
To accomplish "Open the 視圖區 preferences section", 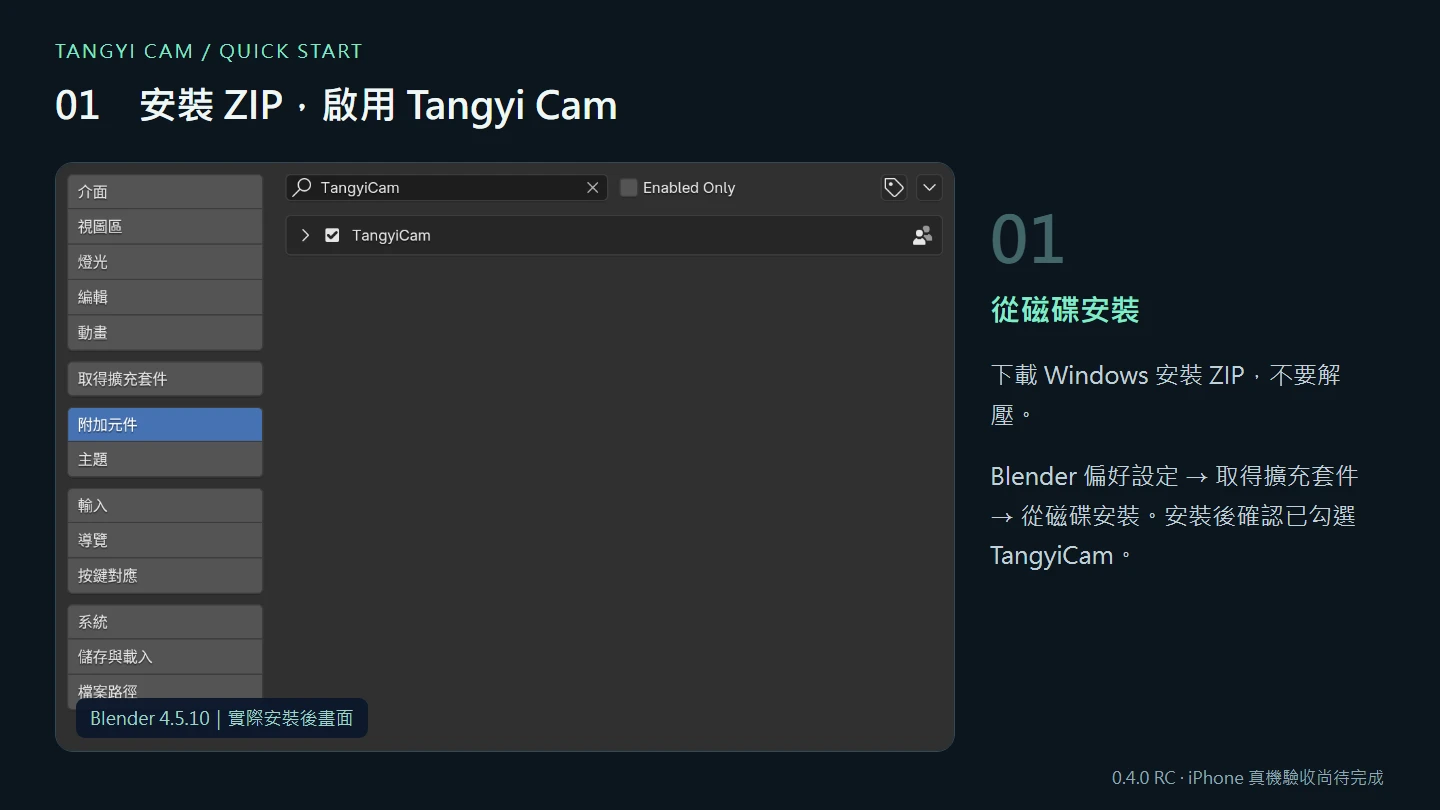I will 165,227.
